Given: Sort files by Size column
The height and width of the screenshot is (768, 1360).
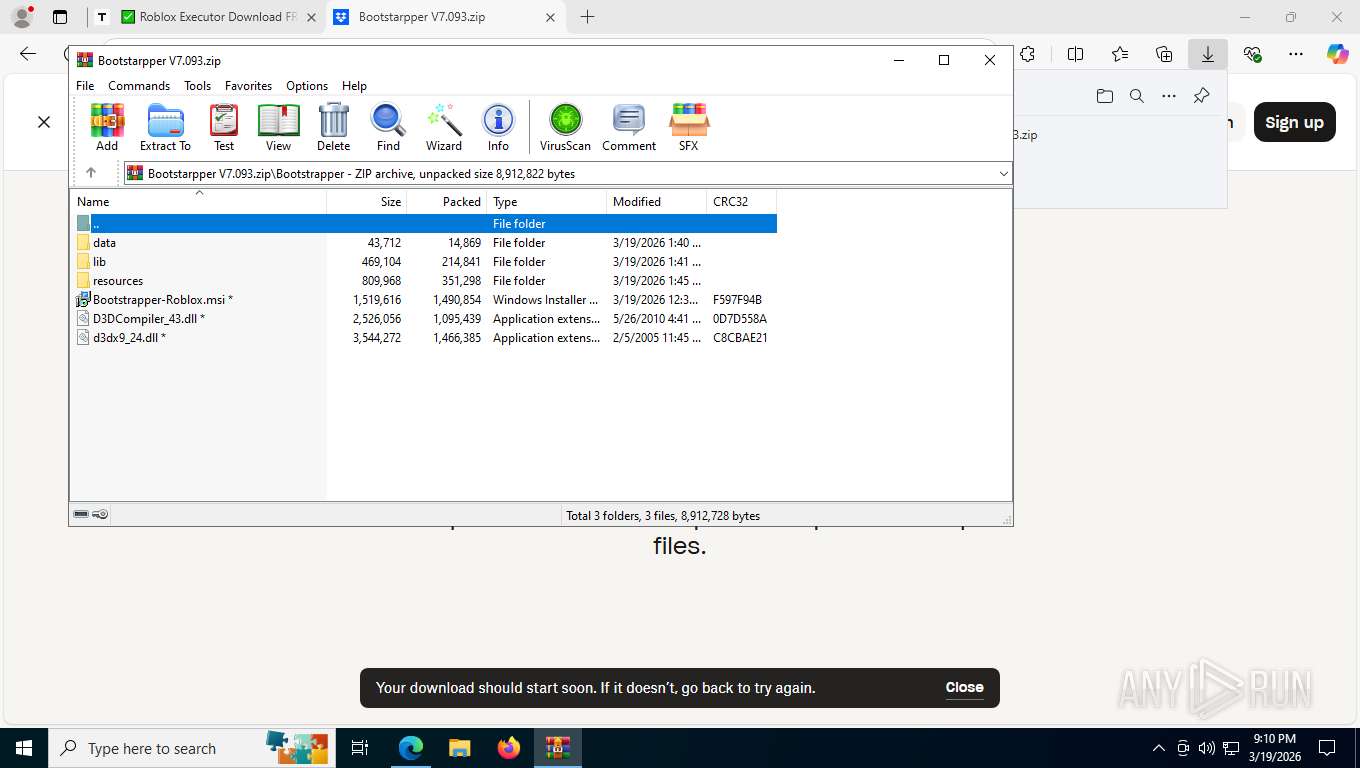Looking at the screenshot, I should pos(367,201).
